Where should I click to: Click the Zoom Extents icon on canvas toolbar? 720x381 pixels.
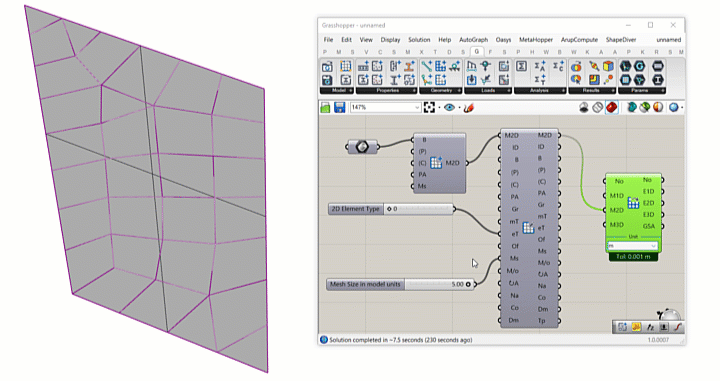(429, 107)
